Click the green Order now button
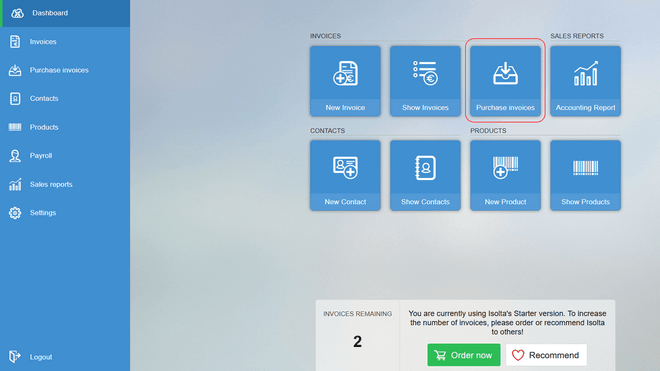The image size is (660, 371). click(464, 355)
